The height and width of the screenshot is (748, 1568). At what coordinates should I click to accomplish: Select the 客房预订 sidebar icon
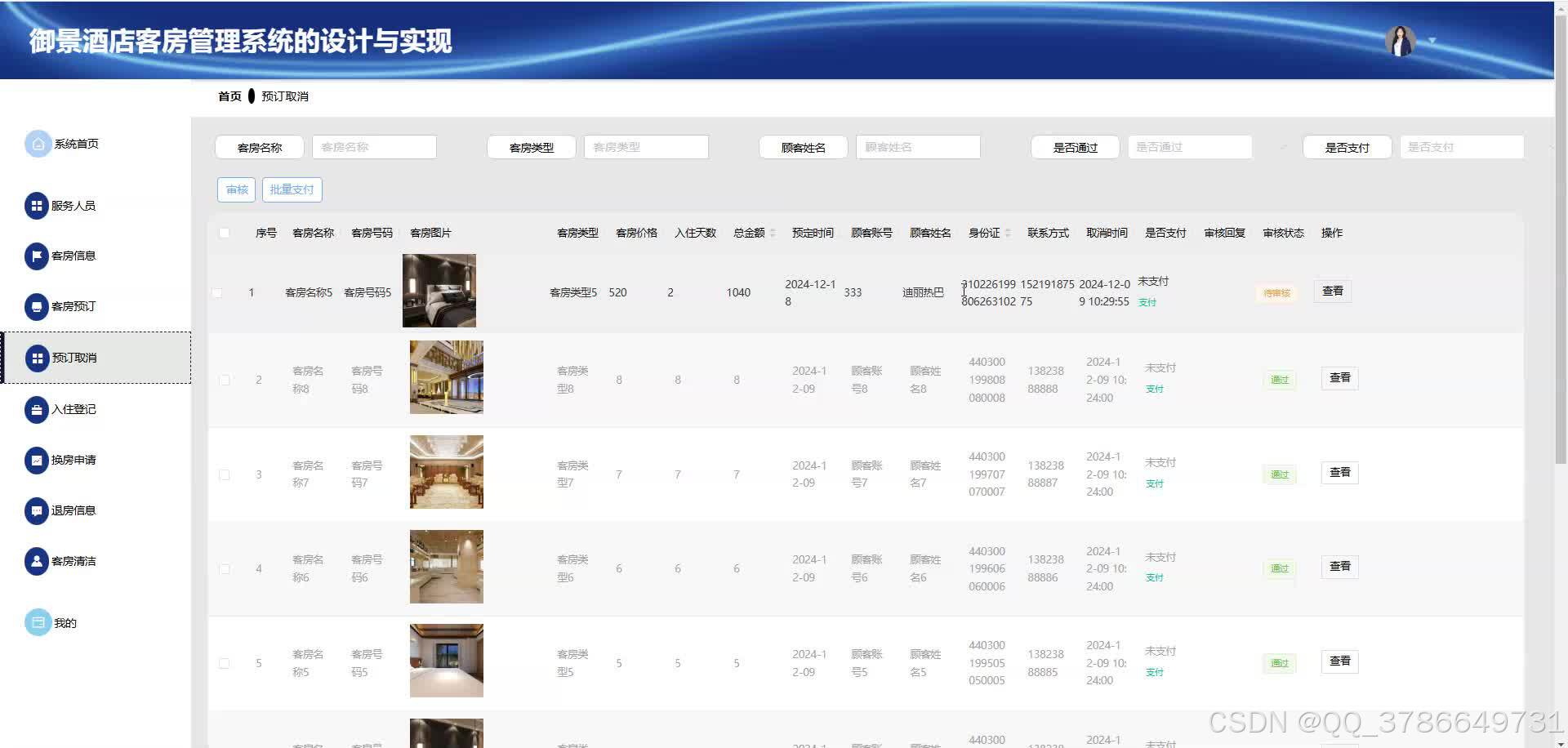tap(36, 306)
